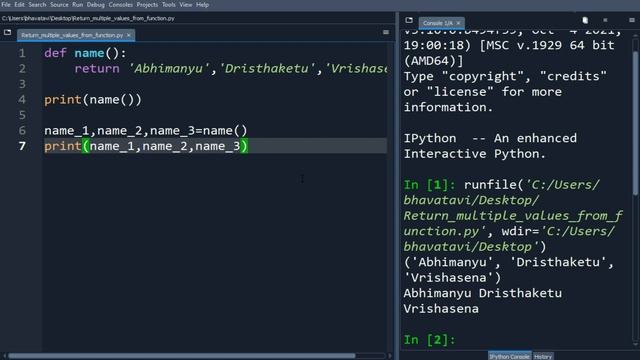Click line number 1 in the gutter

point(22,53)
